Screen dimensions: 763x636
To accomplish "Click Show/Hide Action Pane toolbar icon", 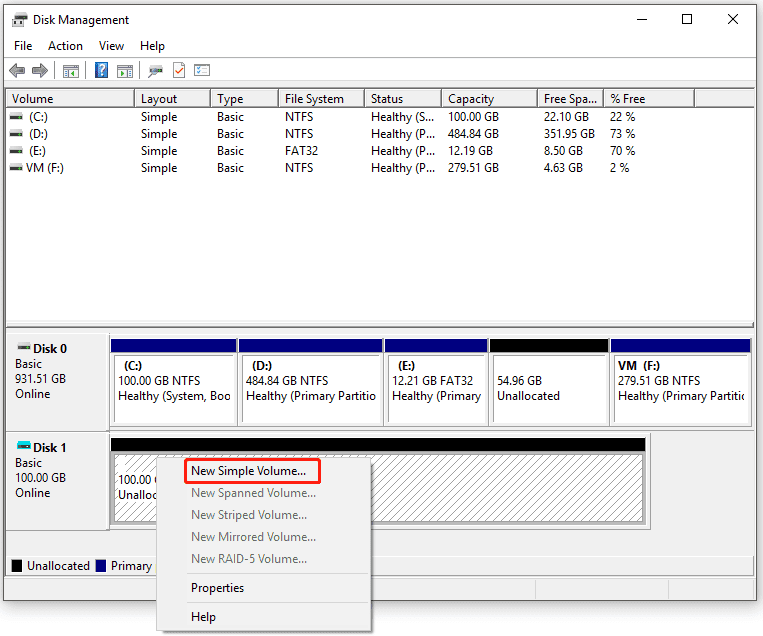I will (x=125, y=71).
